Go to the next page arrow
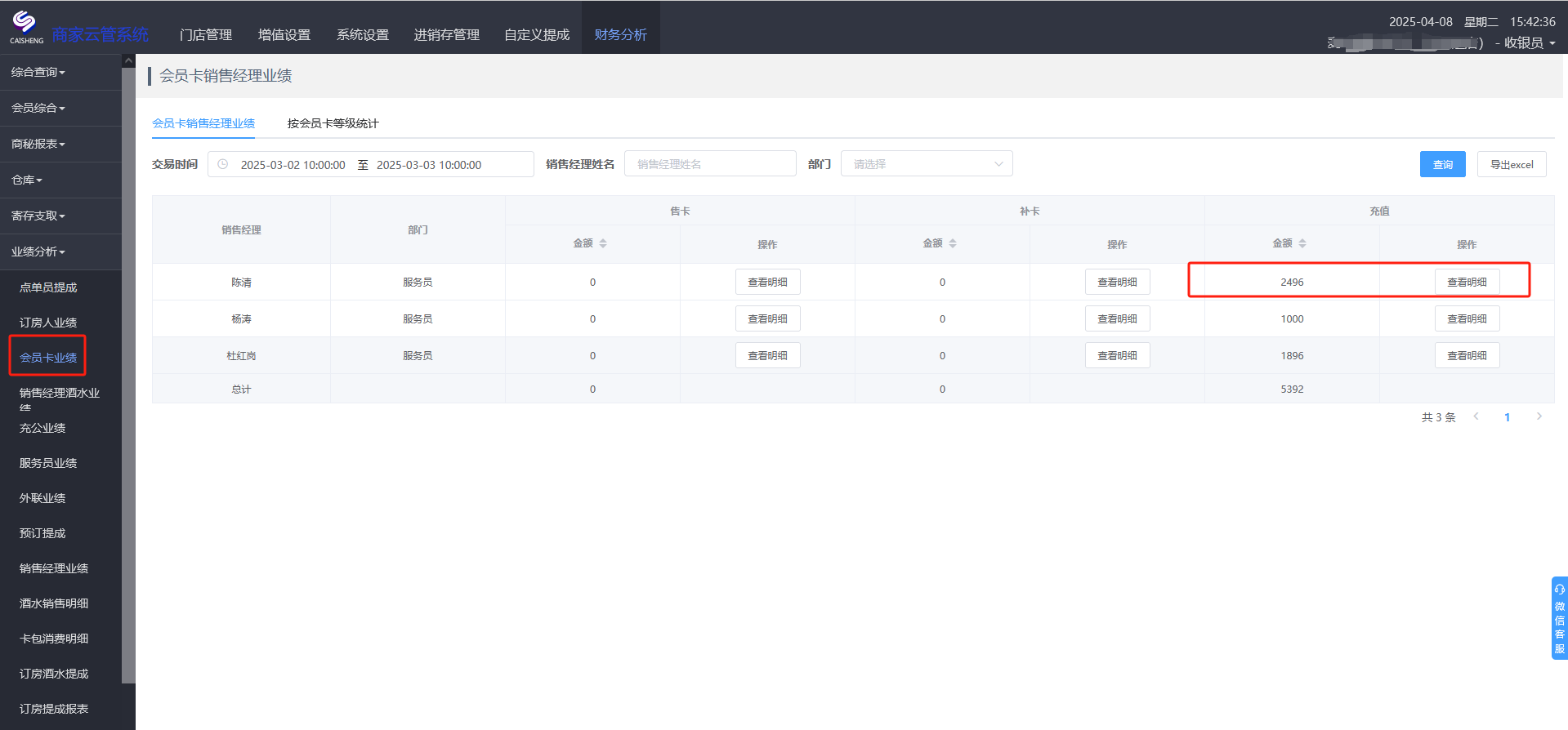Image resolution: width=1568 pixels, height=730 pixels. 1539,416
